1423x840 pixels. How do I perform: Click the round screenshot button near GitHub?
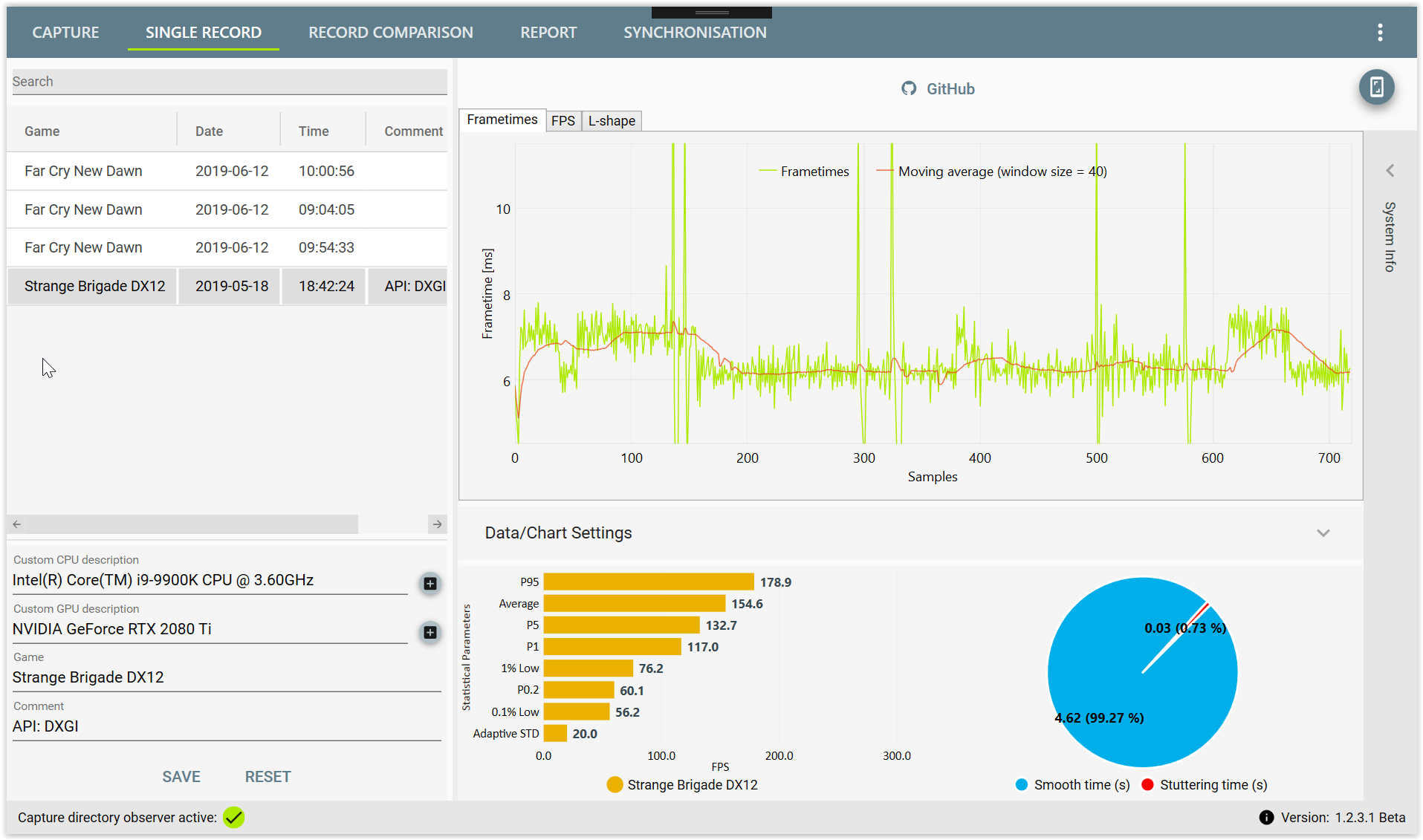pyautogui.click(x=1376, y=87)
